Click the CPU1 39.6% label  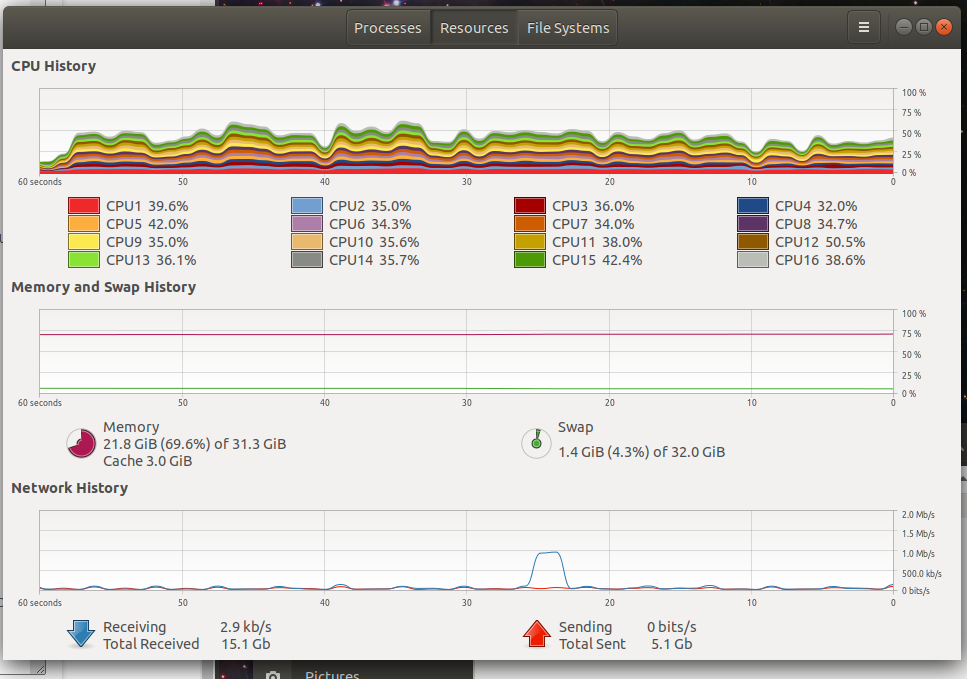[x=147, y=206]
